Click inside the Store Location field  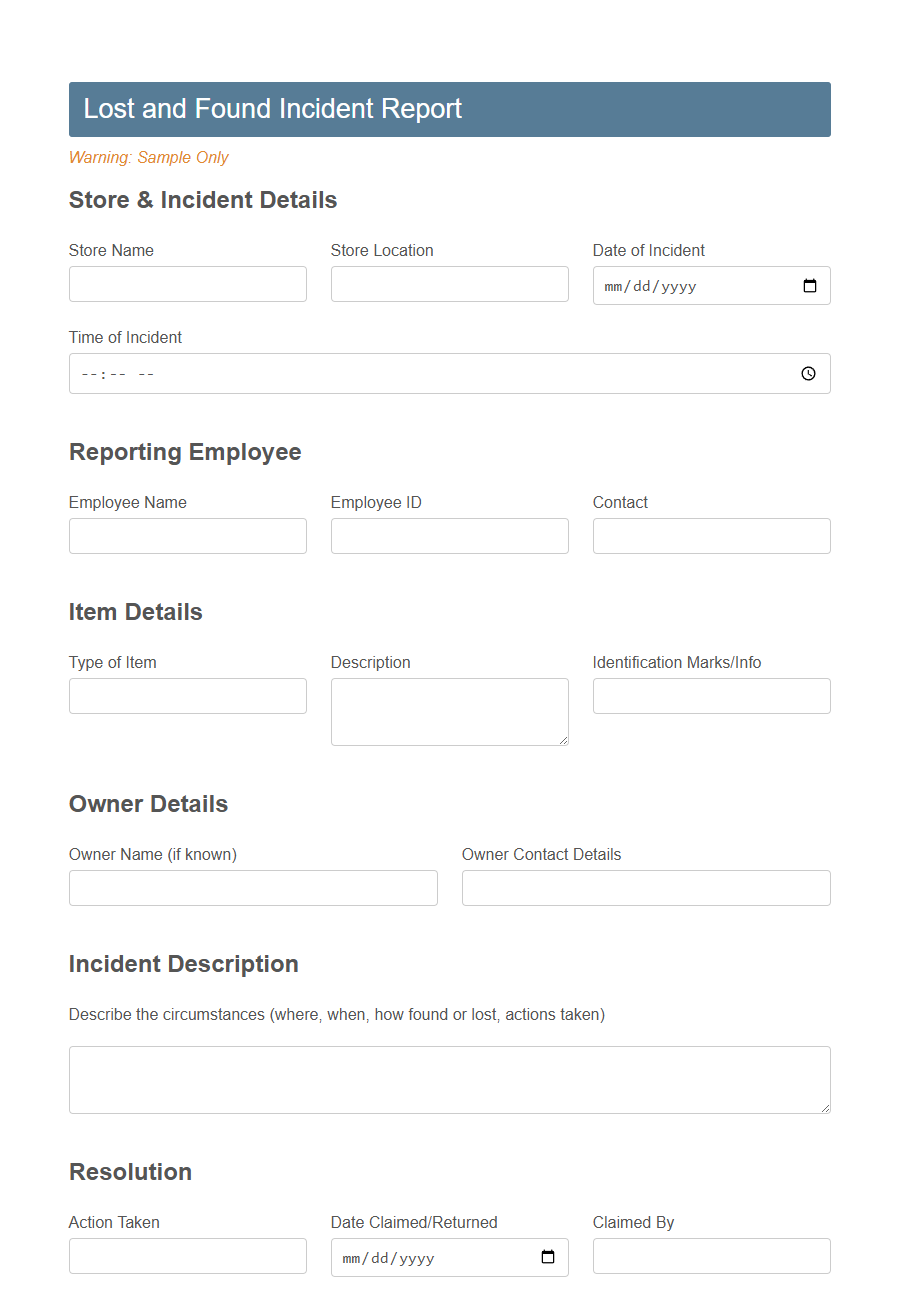pos(449,284)
